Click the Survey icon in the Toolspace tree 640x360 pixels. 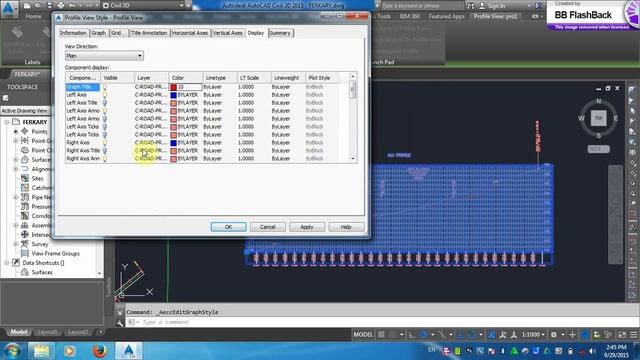pos(25,244)
